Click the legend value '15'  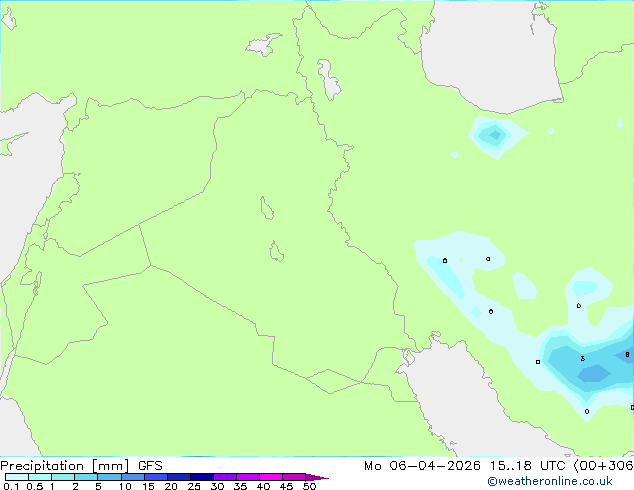click(148, 486)
